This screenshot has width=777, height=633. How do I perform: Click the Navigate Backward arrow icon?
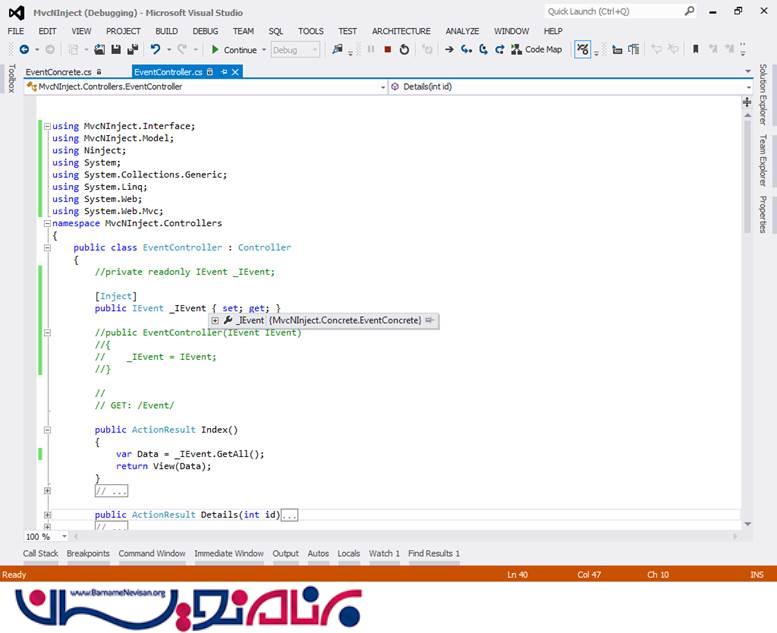coord(23,49)
